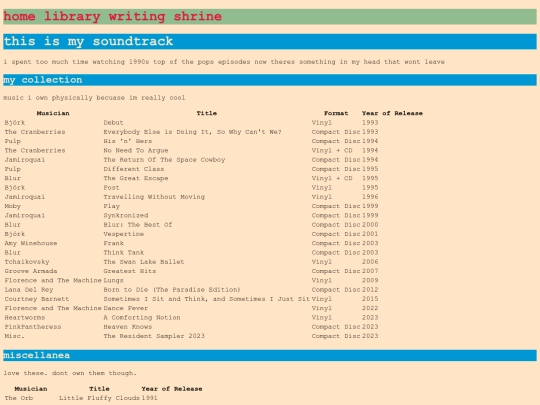
Task: Select the Tchaikovsky musician cell
Action: 27,262
